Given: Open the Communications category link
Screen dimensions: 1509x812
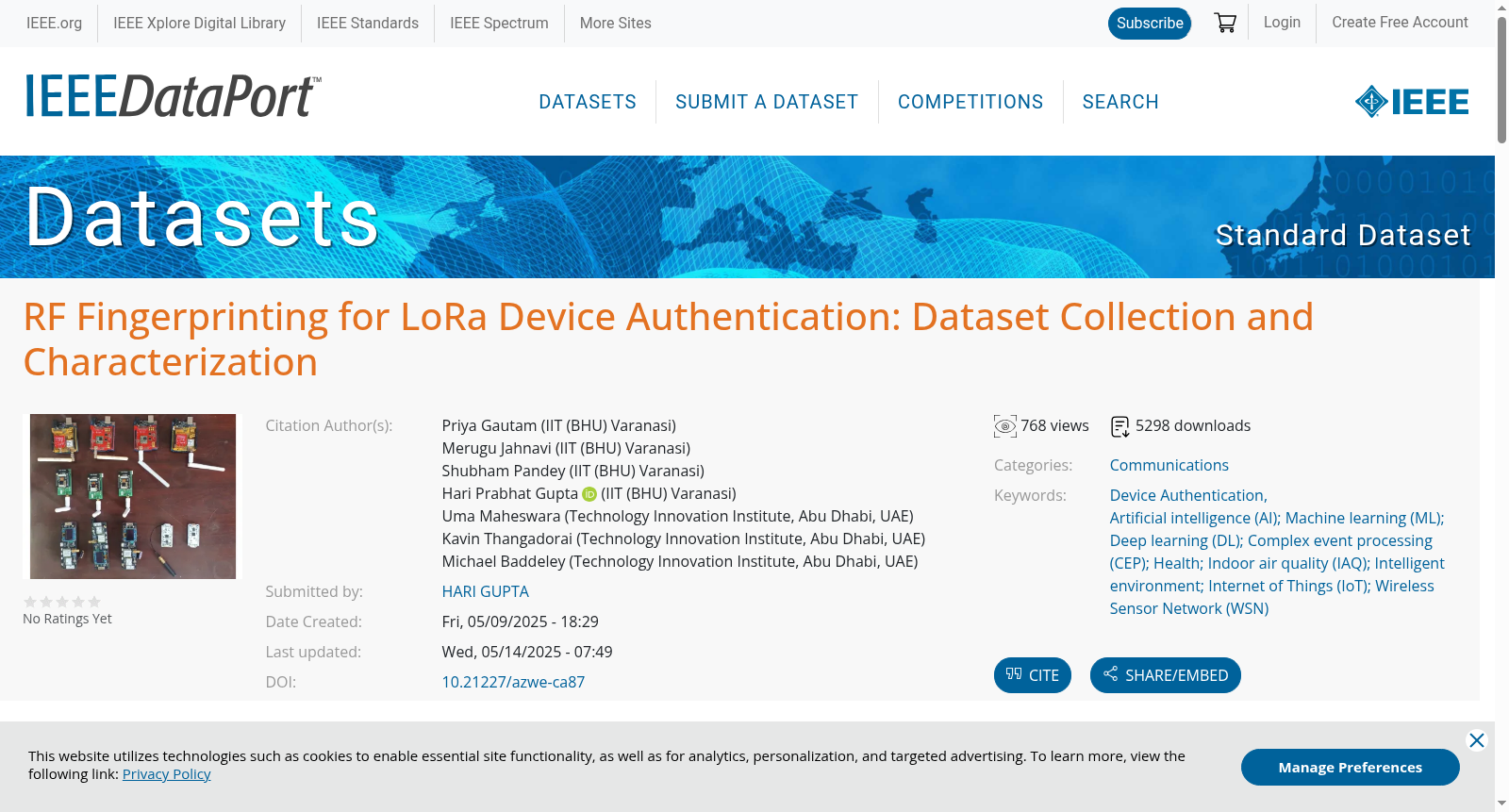Looking at the screenshot, I should click(1169, 465).
